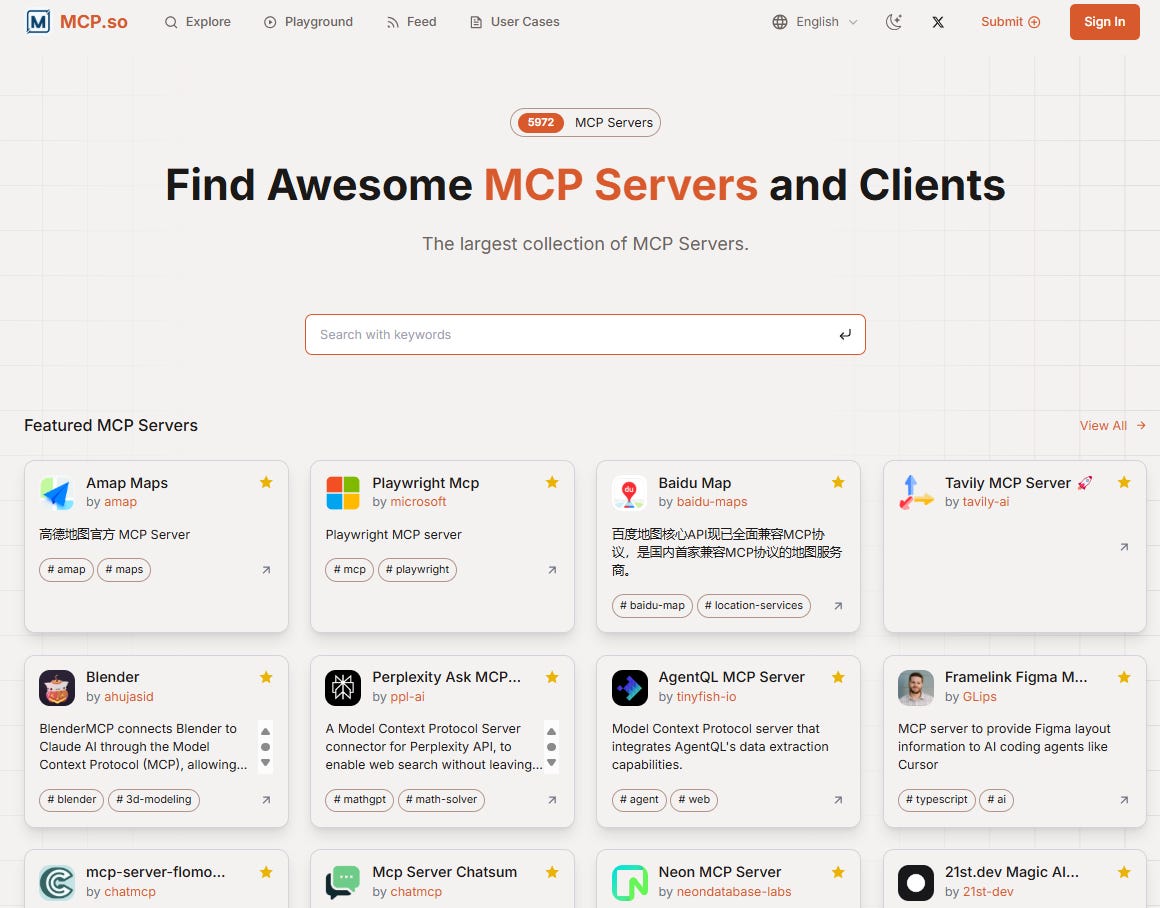Screen dimensions: 1160x908
Task: Click author link ppl-ai
Action: [408, 696]
